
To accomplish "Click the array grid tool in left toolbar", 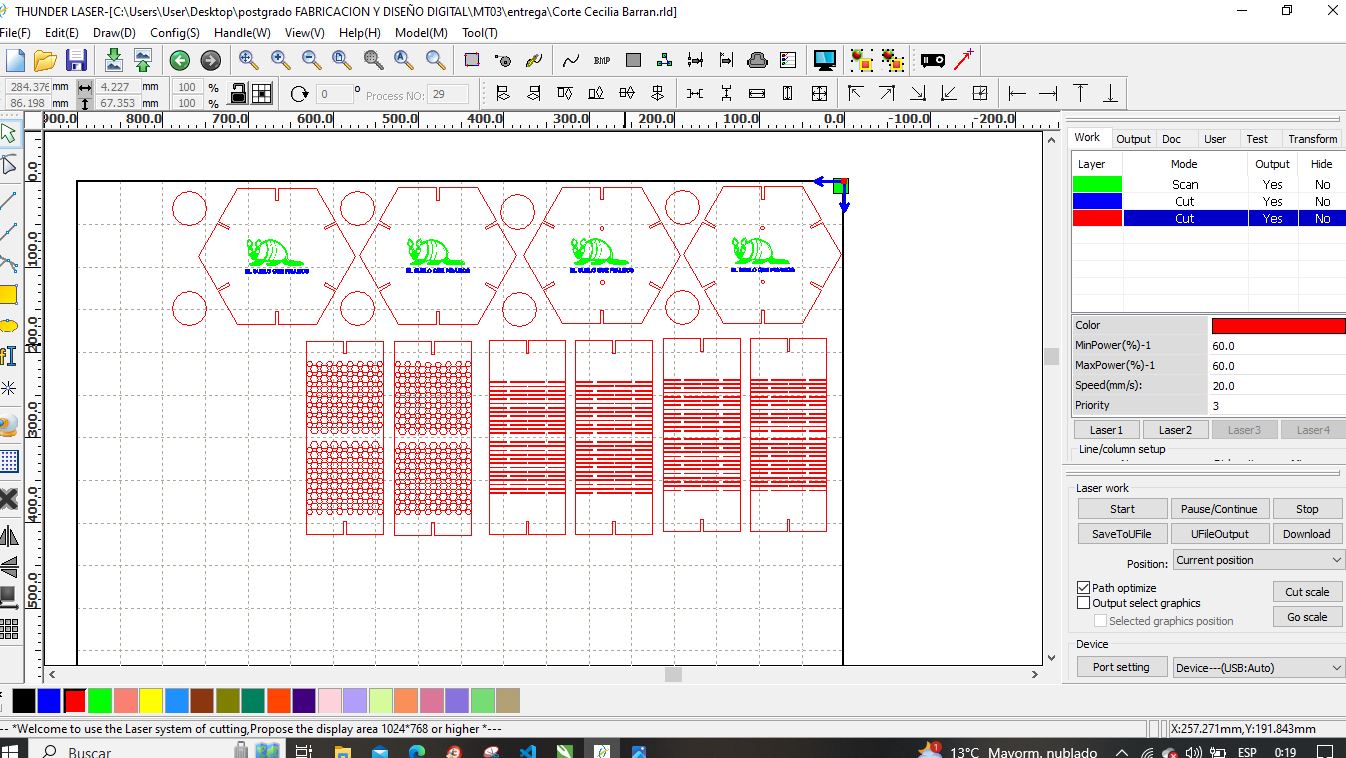I will (x=8, y=629).
